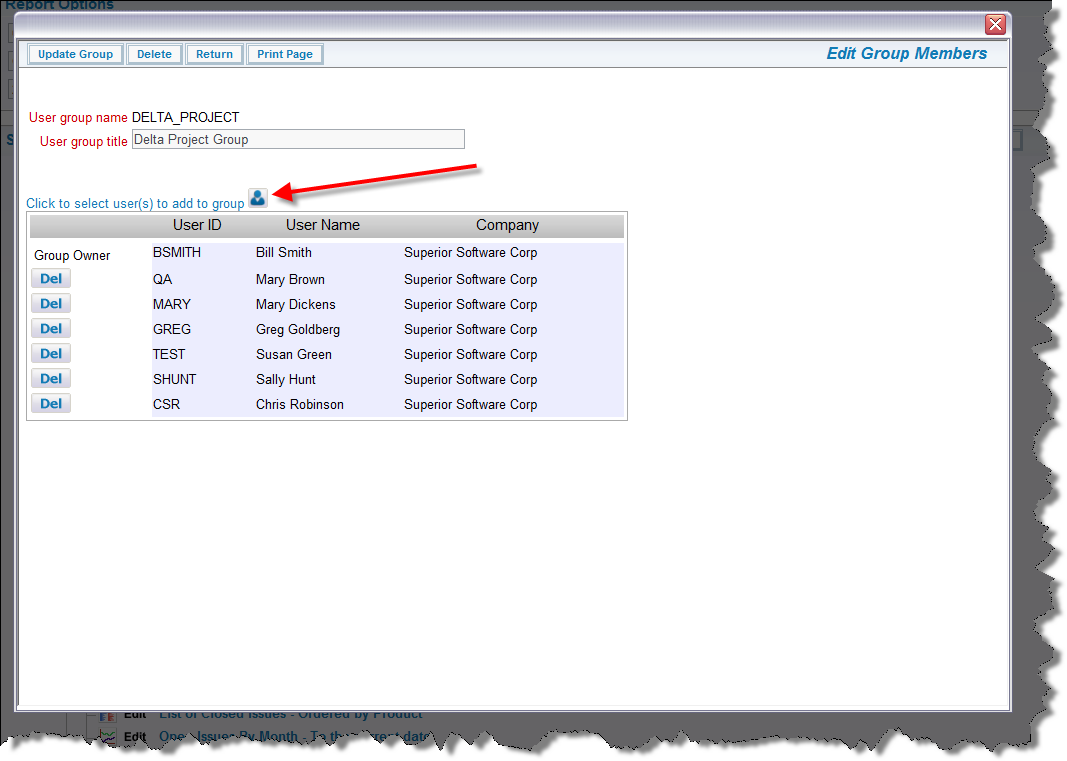Click the User ID column header

(x=197, y=225)
